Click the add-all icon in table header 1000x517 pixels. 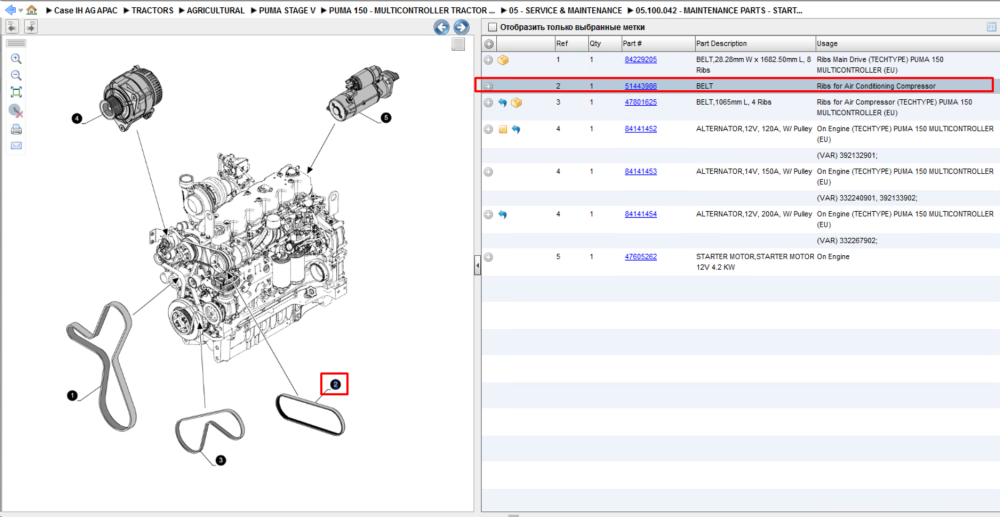[x=489, y=44]
